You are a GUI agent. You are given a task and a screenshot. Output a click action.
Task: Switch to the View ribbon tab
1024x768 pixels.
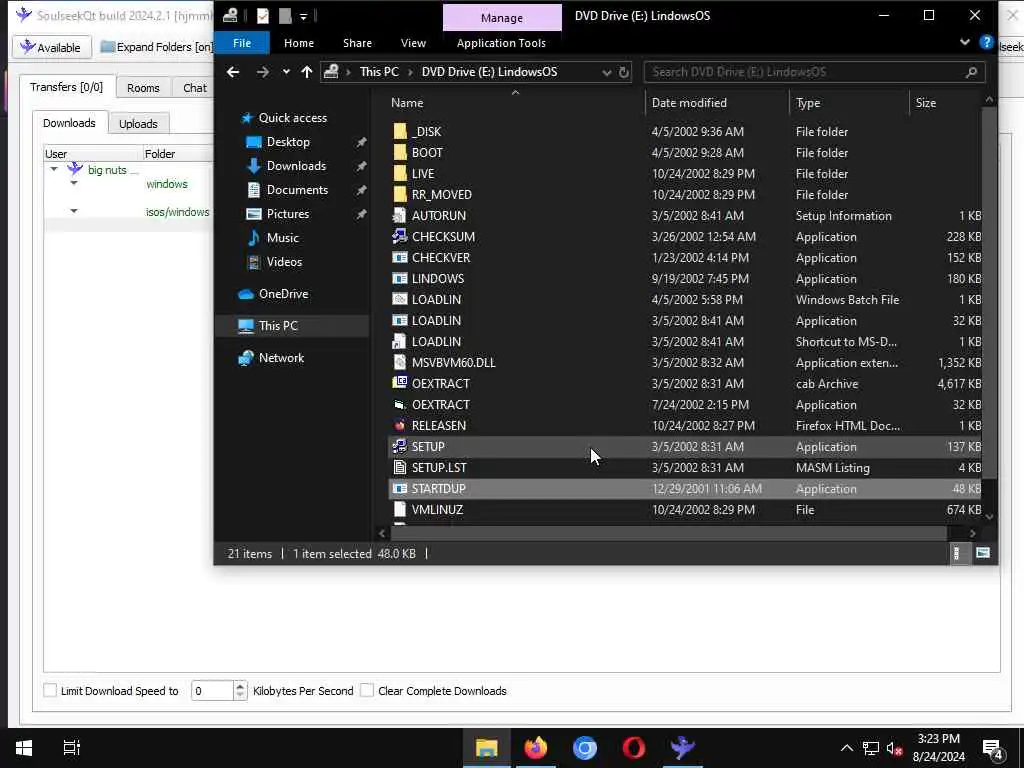click(413, 43)
